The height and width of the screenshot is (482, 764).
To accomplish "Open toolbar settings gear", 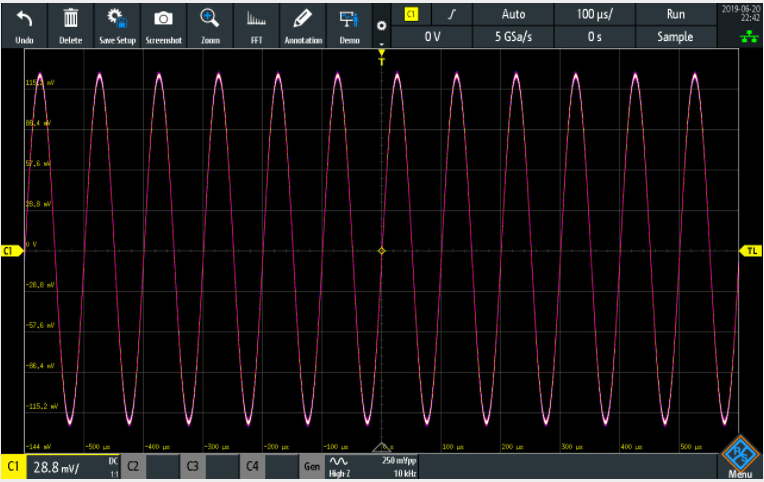I will pyautogui.click(x=382, y=26).
